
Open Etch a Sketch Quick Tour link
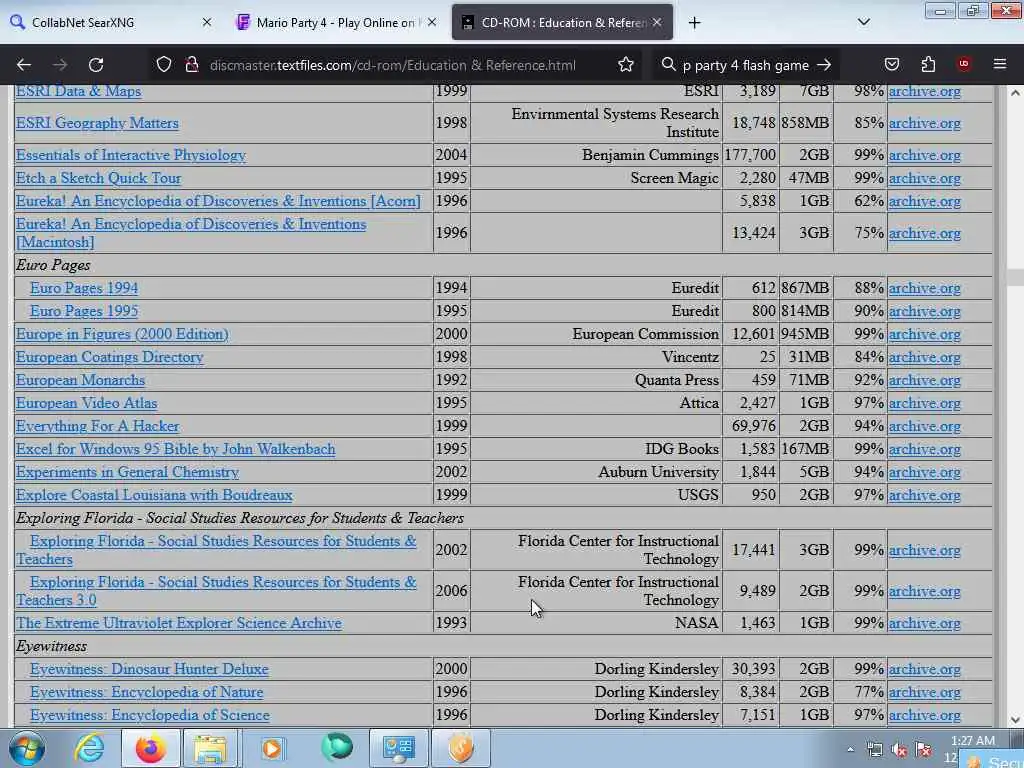[x=99, y=178]
